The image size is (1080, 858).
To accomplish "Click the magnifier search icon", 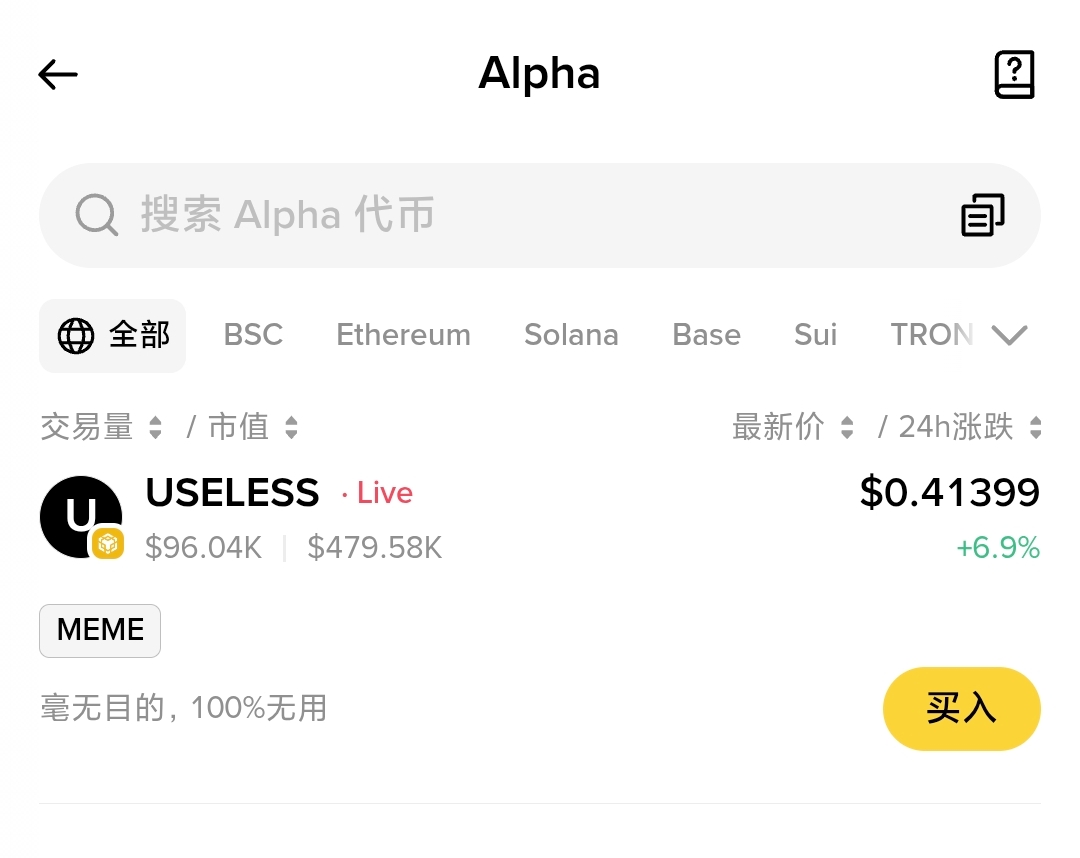I will (x=97, y=215).
